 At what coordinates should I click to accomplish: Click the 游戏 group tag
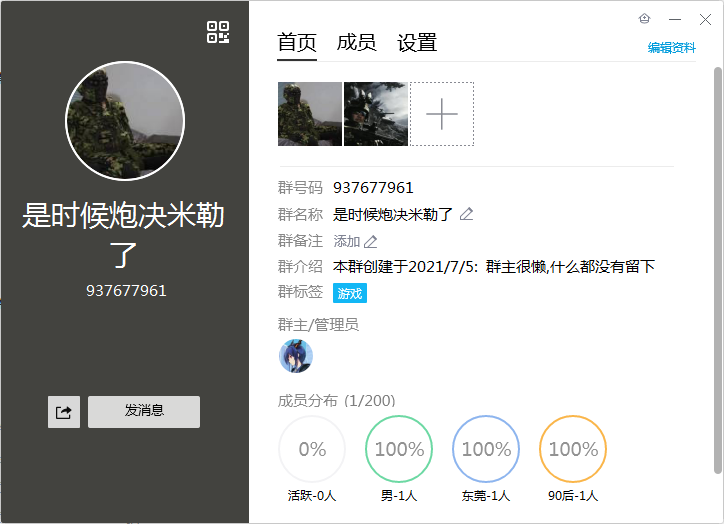tap(350, 293)
